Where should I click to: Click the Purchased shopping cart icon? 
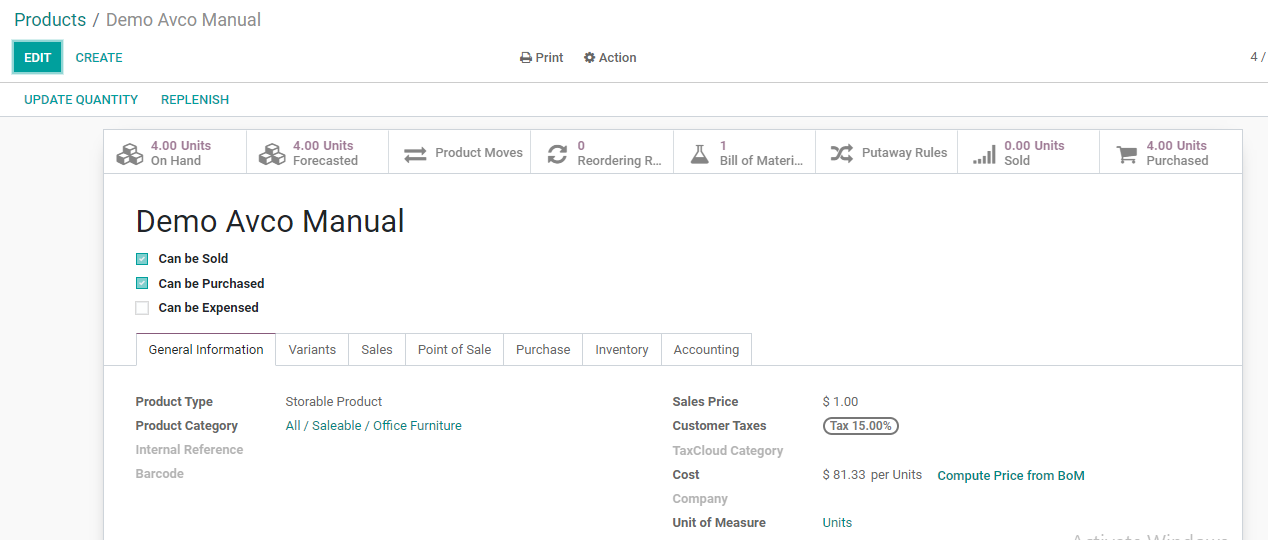click(x=1127, y=154)
